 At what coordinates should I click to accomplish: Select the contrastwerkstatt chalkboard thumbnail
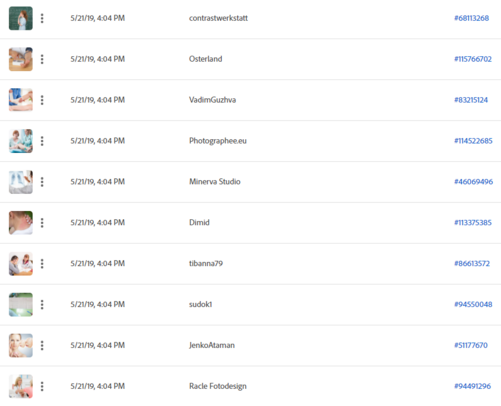click(x=21, y=18)
